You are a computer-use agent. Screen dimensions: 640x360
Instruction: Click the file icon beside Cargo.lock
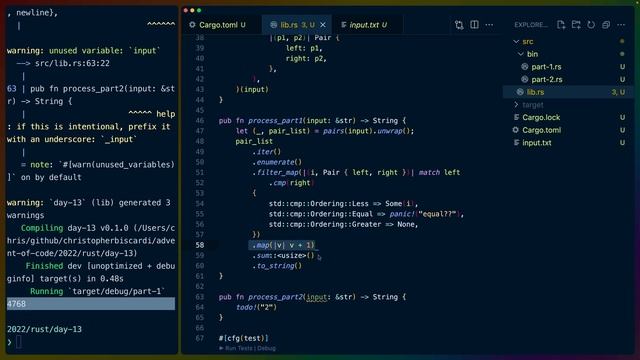point(516,118)
